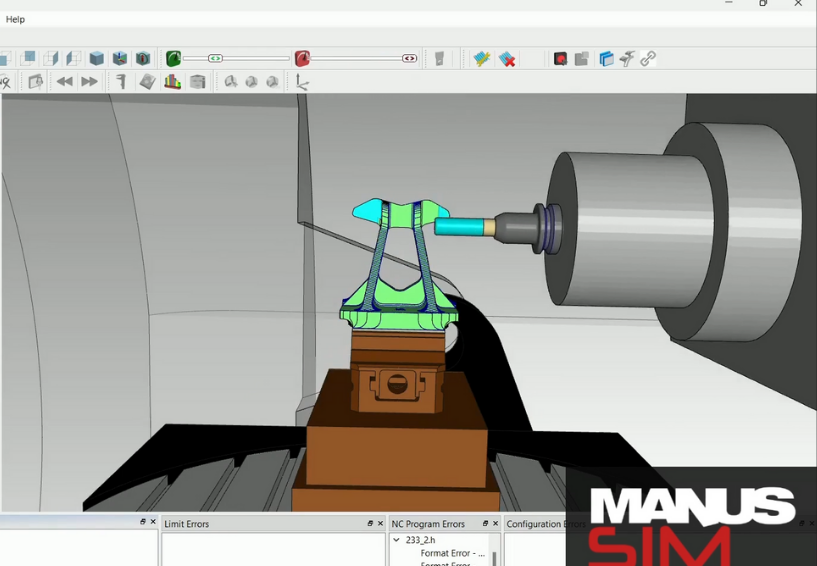Click the red speedometer icon in toolbar

click(302, 59)
